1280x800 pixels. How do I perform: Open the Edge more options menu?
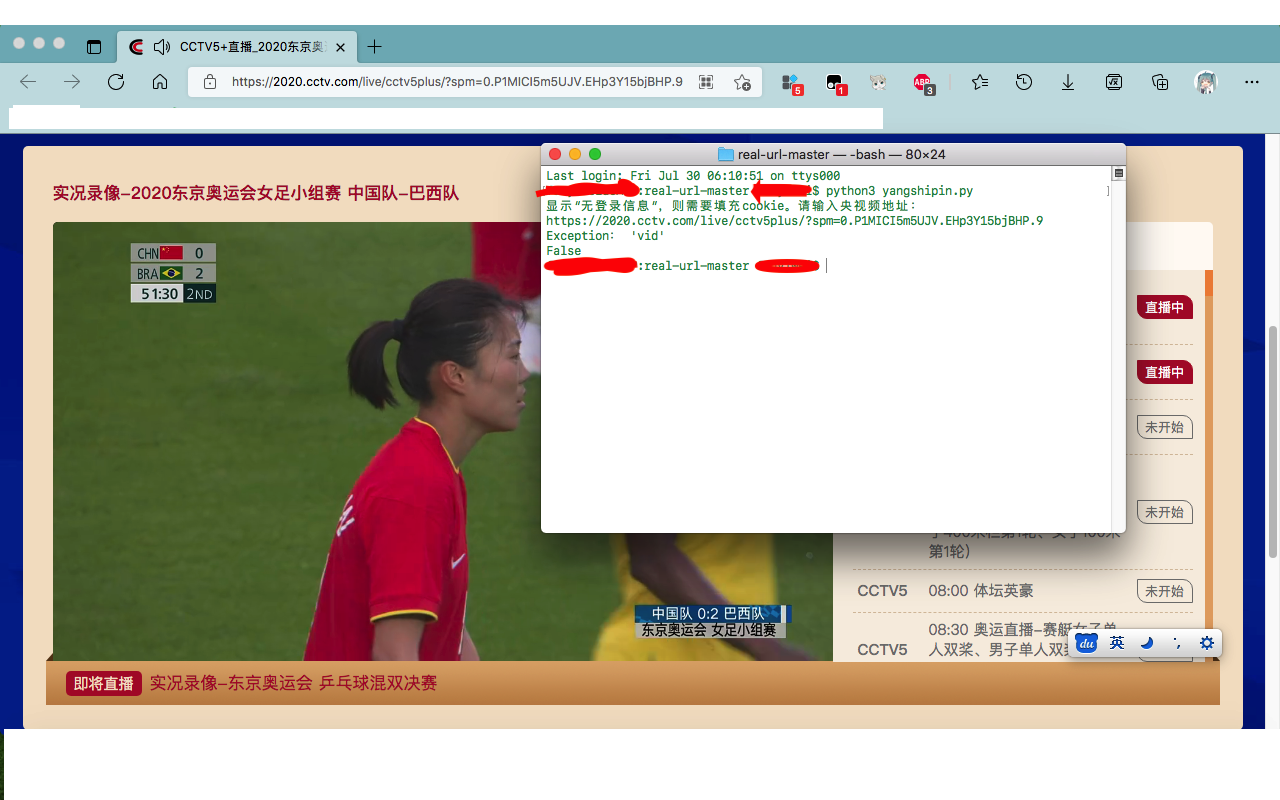(1251, 82)
